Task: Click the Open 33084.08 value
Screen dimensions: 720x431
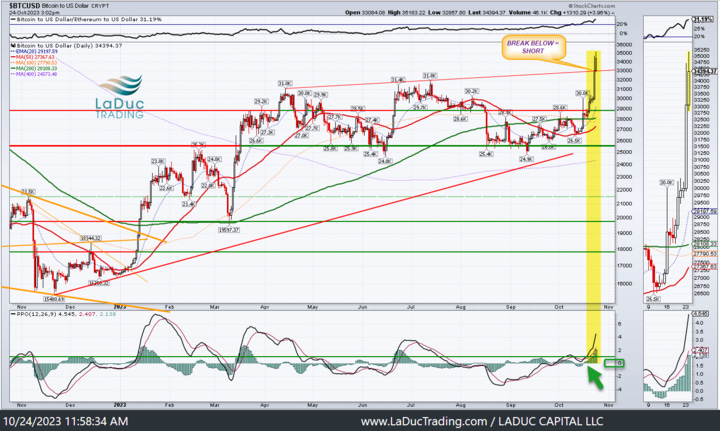Action: 365,13
